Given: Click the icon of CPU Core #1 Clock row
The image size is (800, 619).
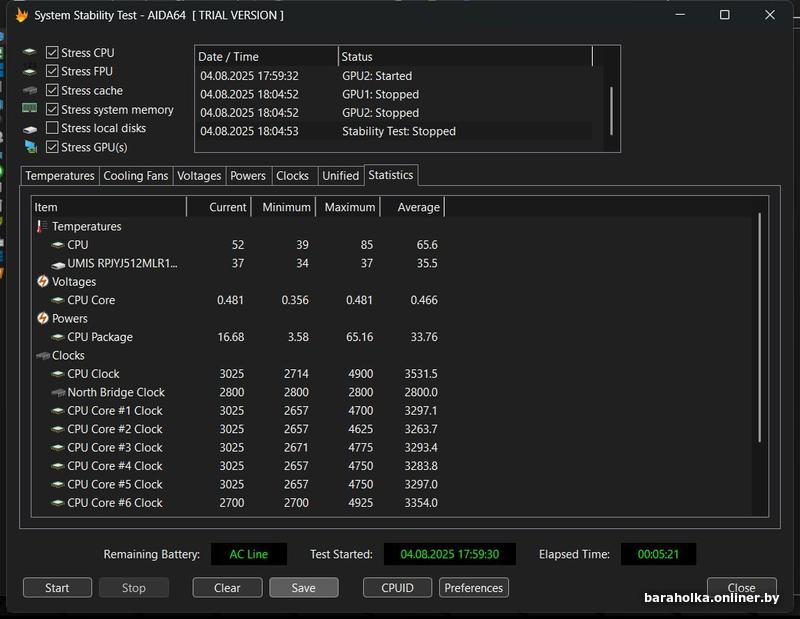Looking at the screenshot, I should 58,410.
